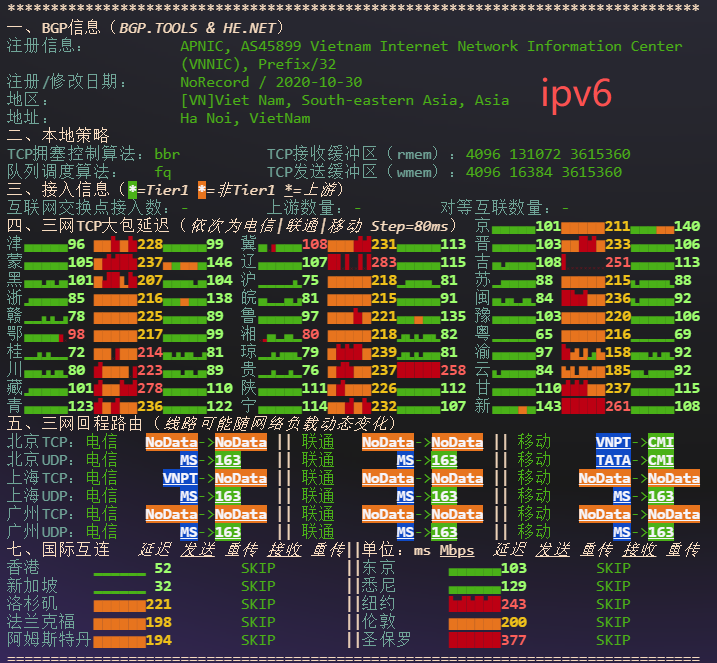Click the red '377' latency for 圣保罗
The image size is (717, 663).
pos(514,640)
